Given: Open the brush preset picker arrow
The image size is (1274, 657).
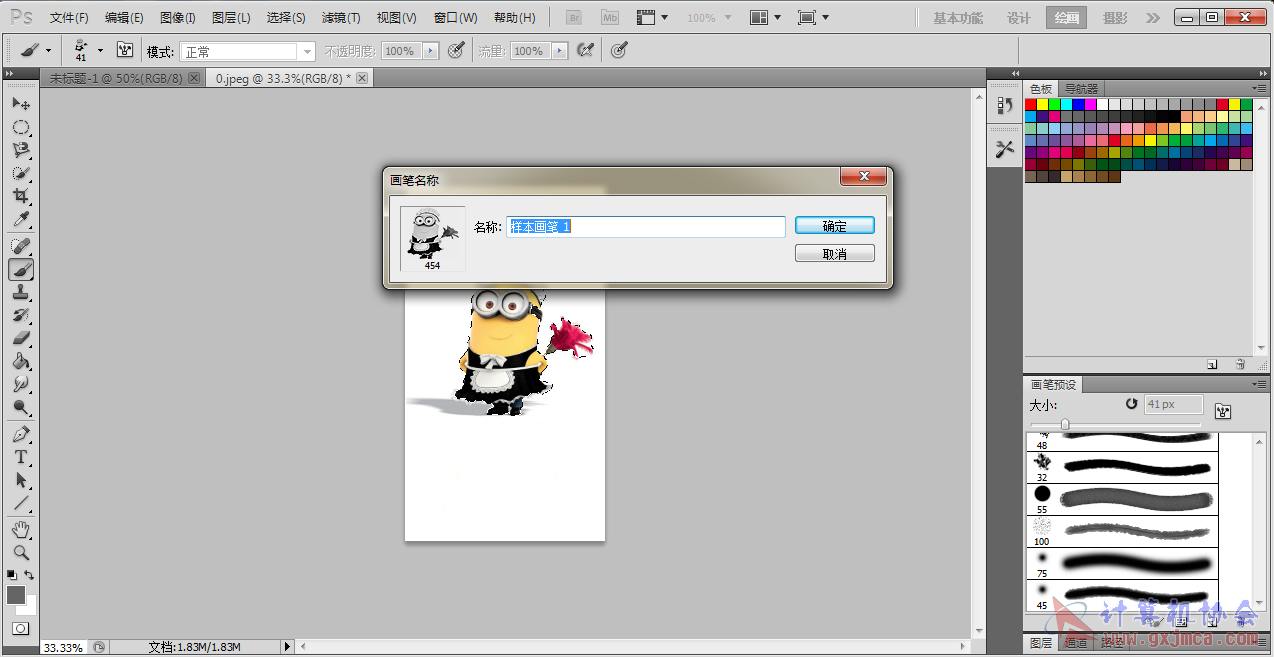Looking at the screenshot, I should 100,50.
